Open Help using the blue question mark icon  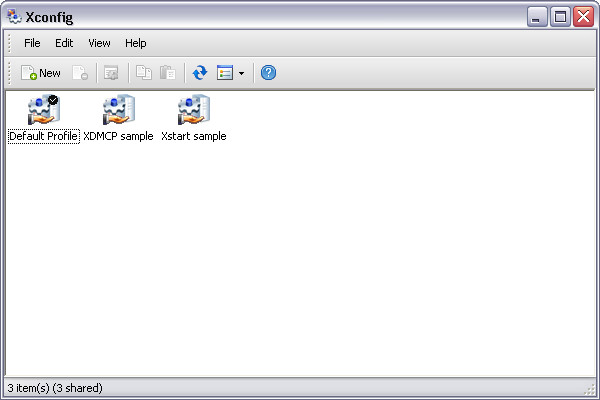click(x=268, y=73)
